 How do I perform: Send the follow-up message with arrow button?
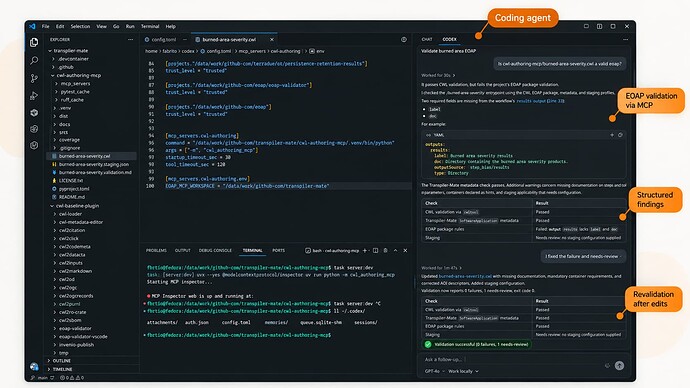tap(619, 366)
